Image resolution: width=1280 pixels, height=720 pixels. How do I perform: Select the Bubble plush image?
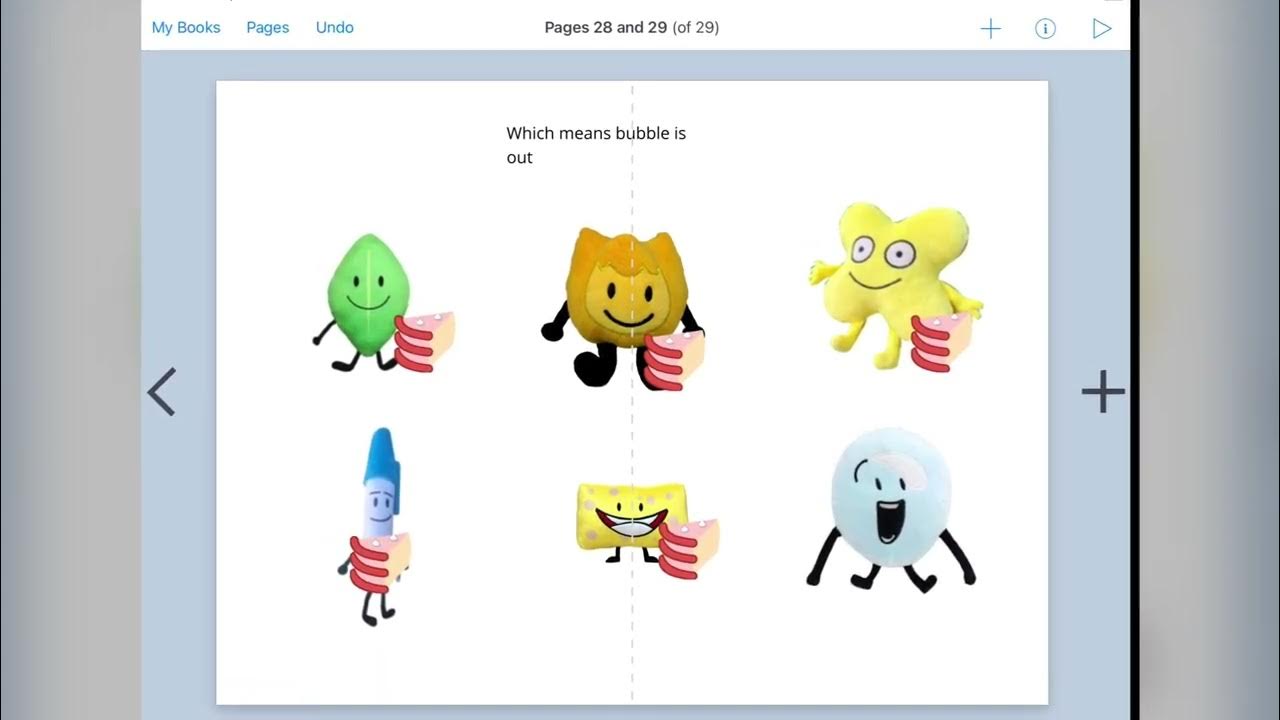tap(890, 512)
